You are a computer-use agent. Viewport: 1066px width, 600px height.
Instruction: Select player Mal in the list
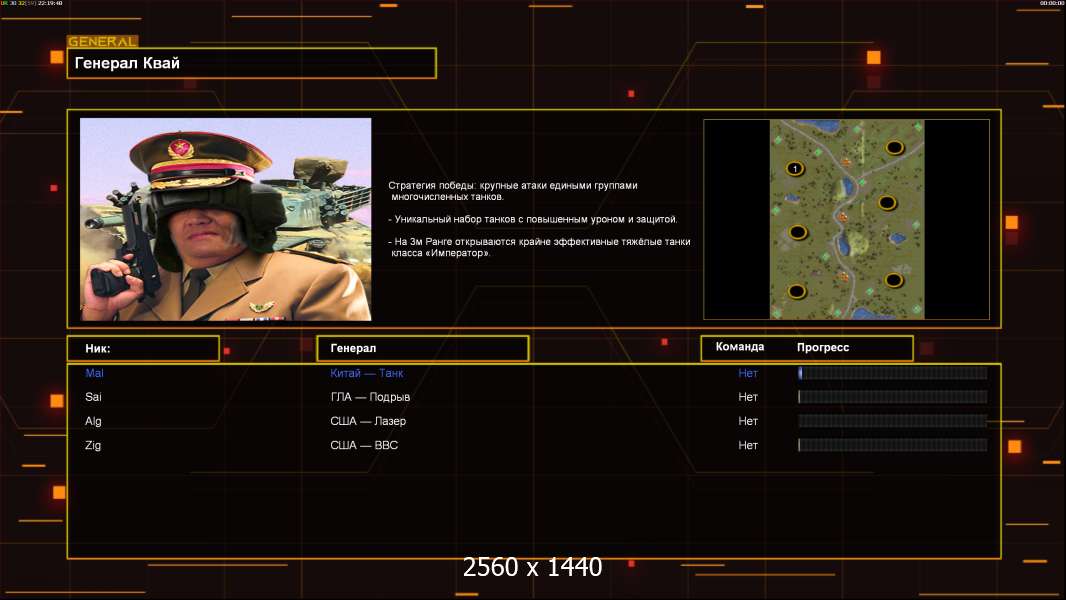[x=94, y=373]
